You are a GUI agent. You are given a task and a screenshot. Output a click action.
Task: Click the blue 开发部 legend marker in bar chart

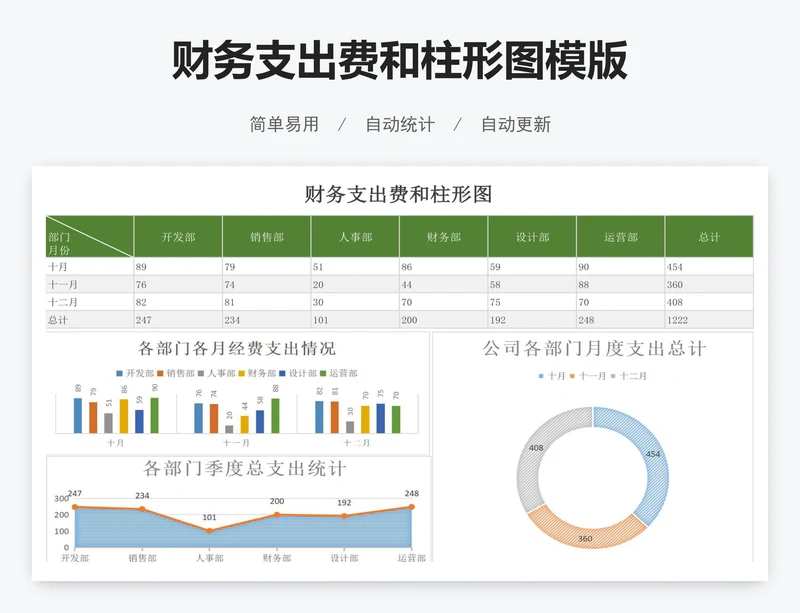[121, 373]
